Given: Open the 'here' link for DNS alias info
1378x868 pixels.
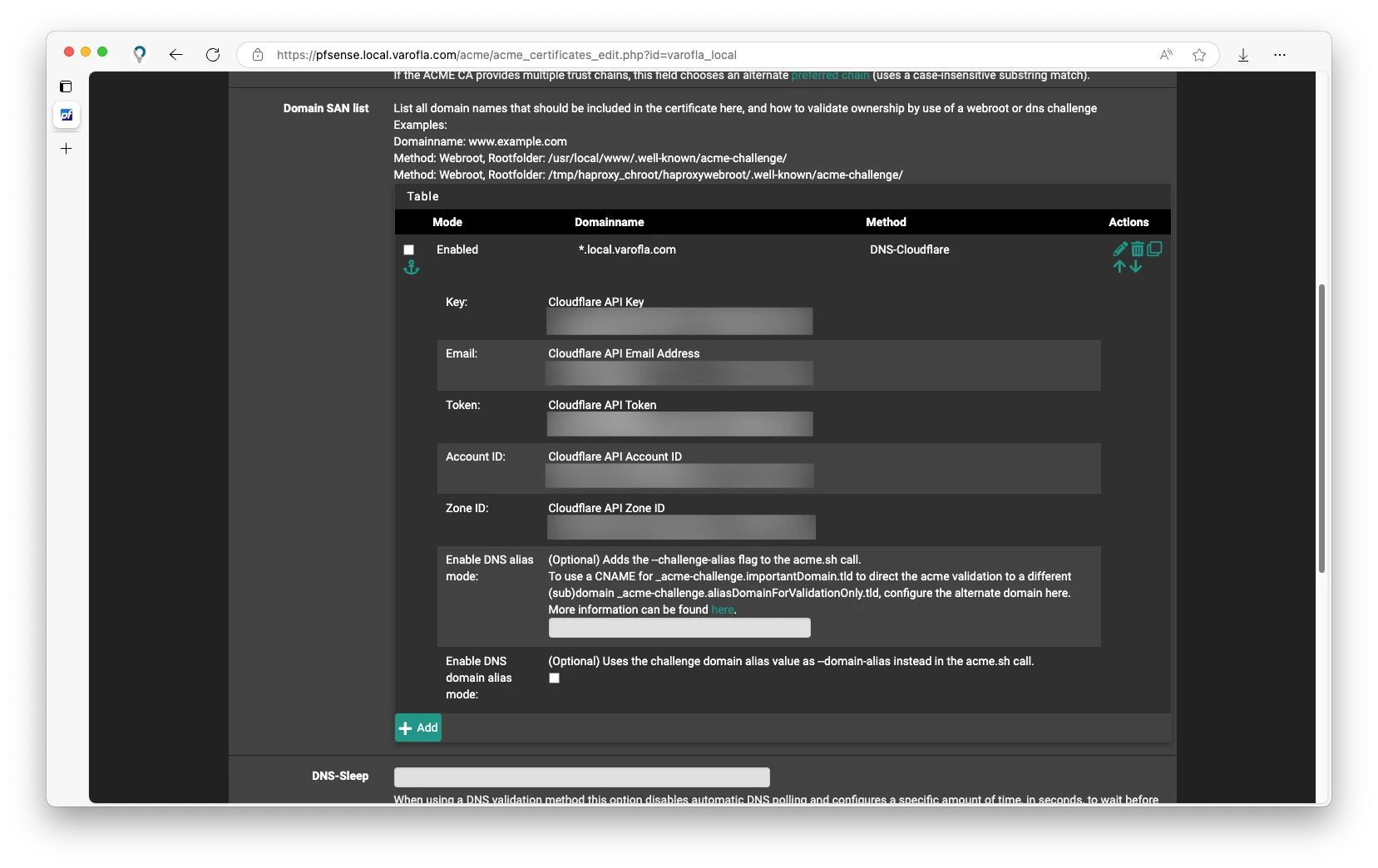Looking at the screenshot, I should point(722,609).
